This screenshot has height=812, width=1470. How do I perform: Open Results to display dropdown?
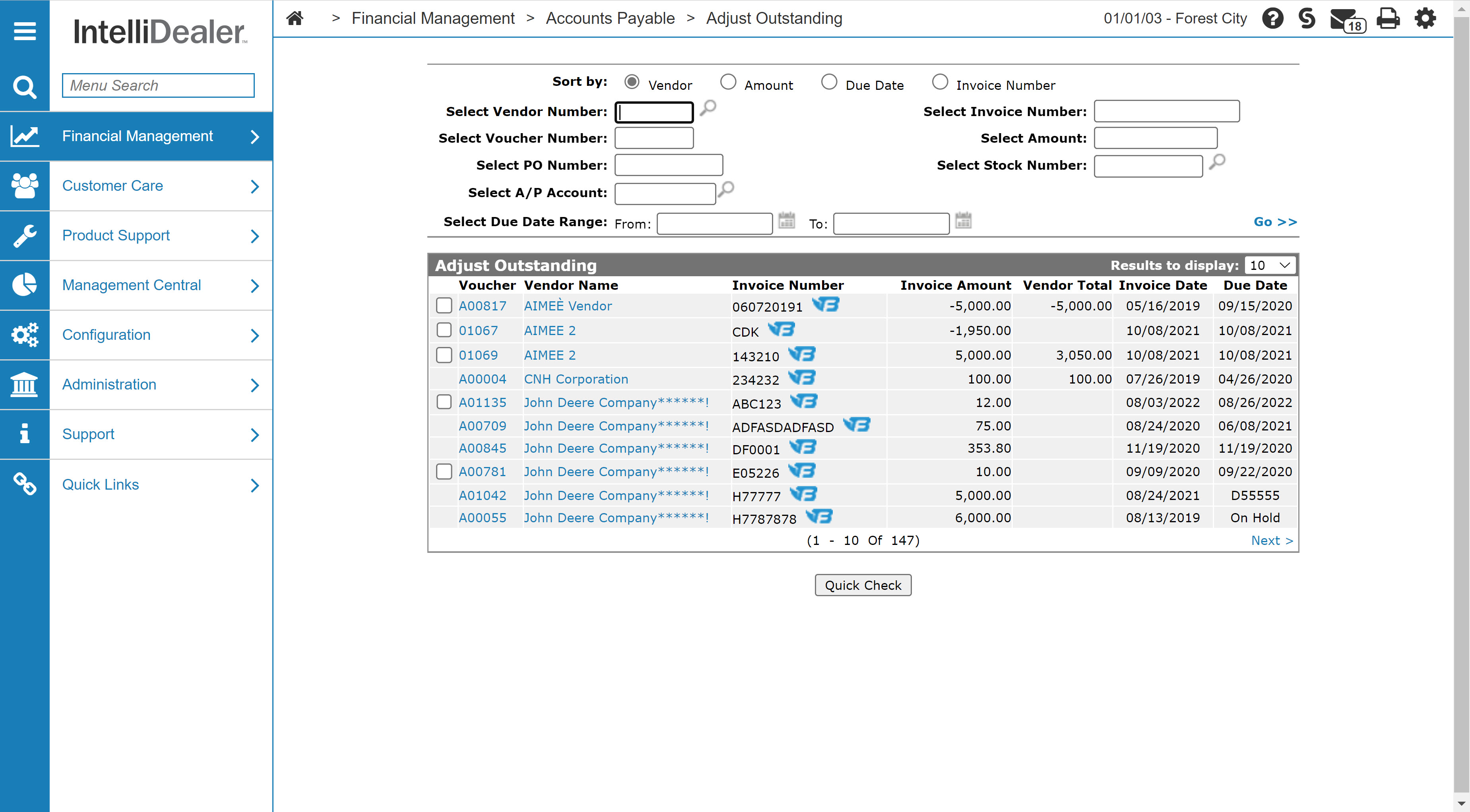pos(1270,265)
